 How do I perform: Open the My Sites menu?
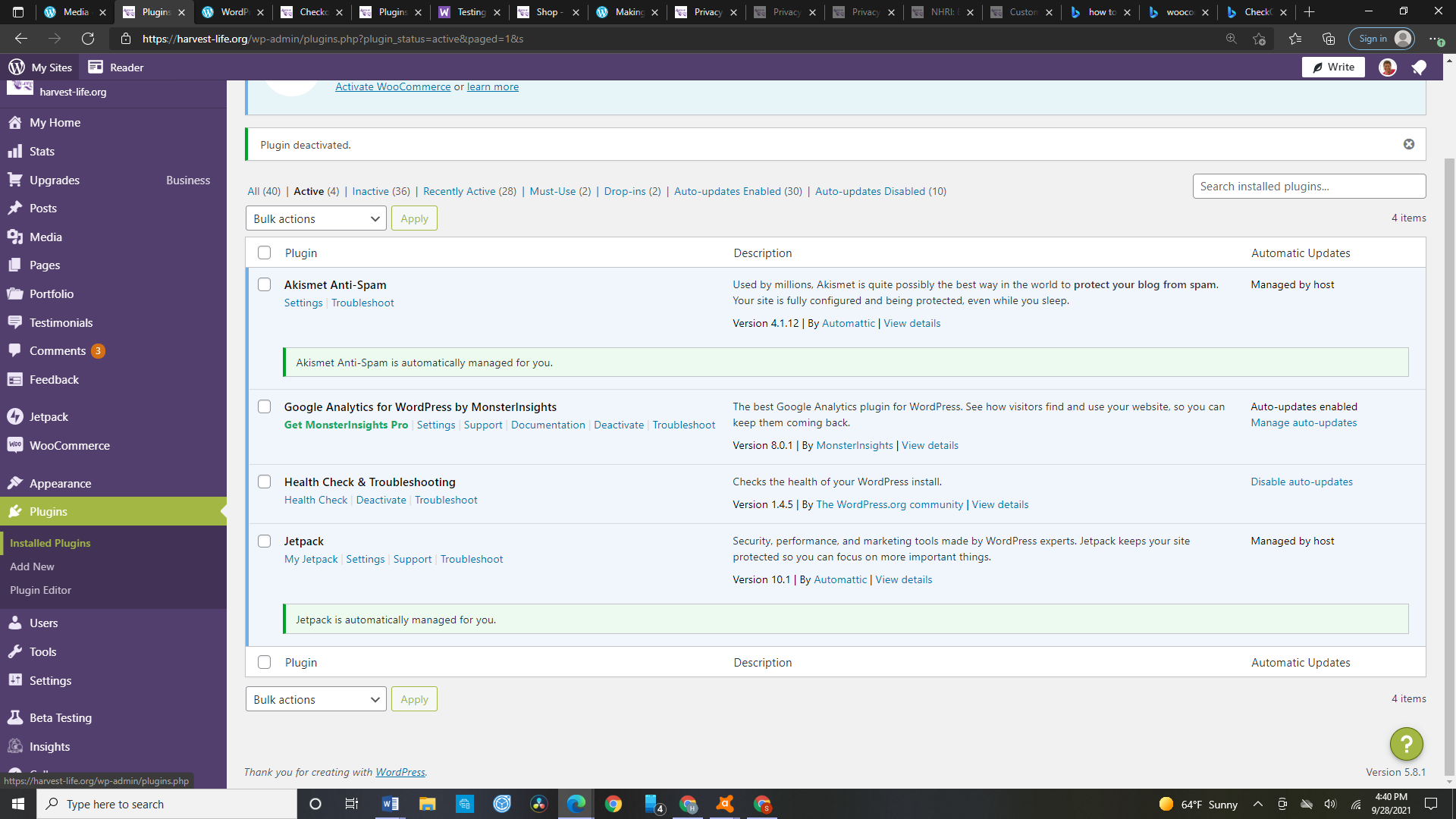(x=41, y=67)
